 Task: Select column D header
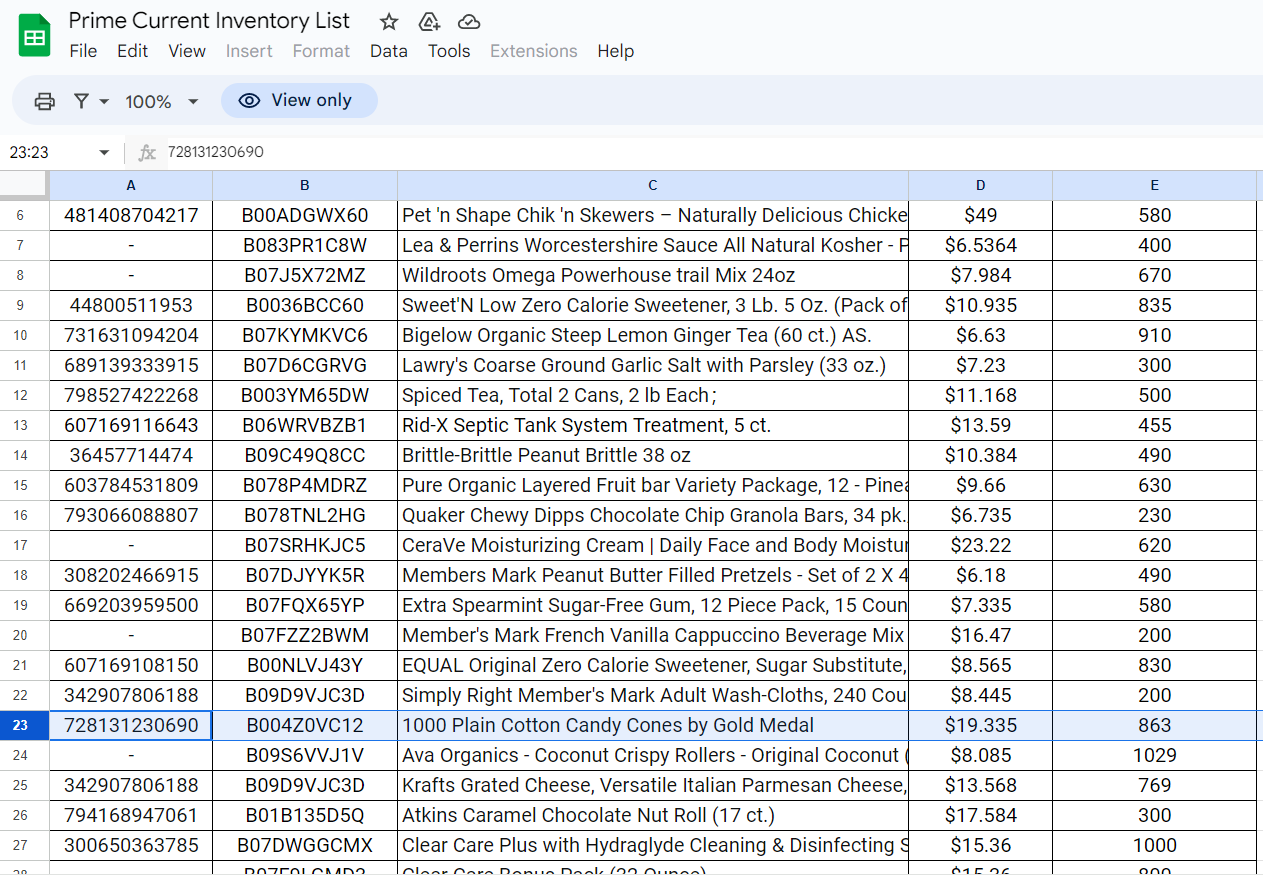pos(980,185)
